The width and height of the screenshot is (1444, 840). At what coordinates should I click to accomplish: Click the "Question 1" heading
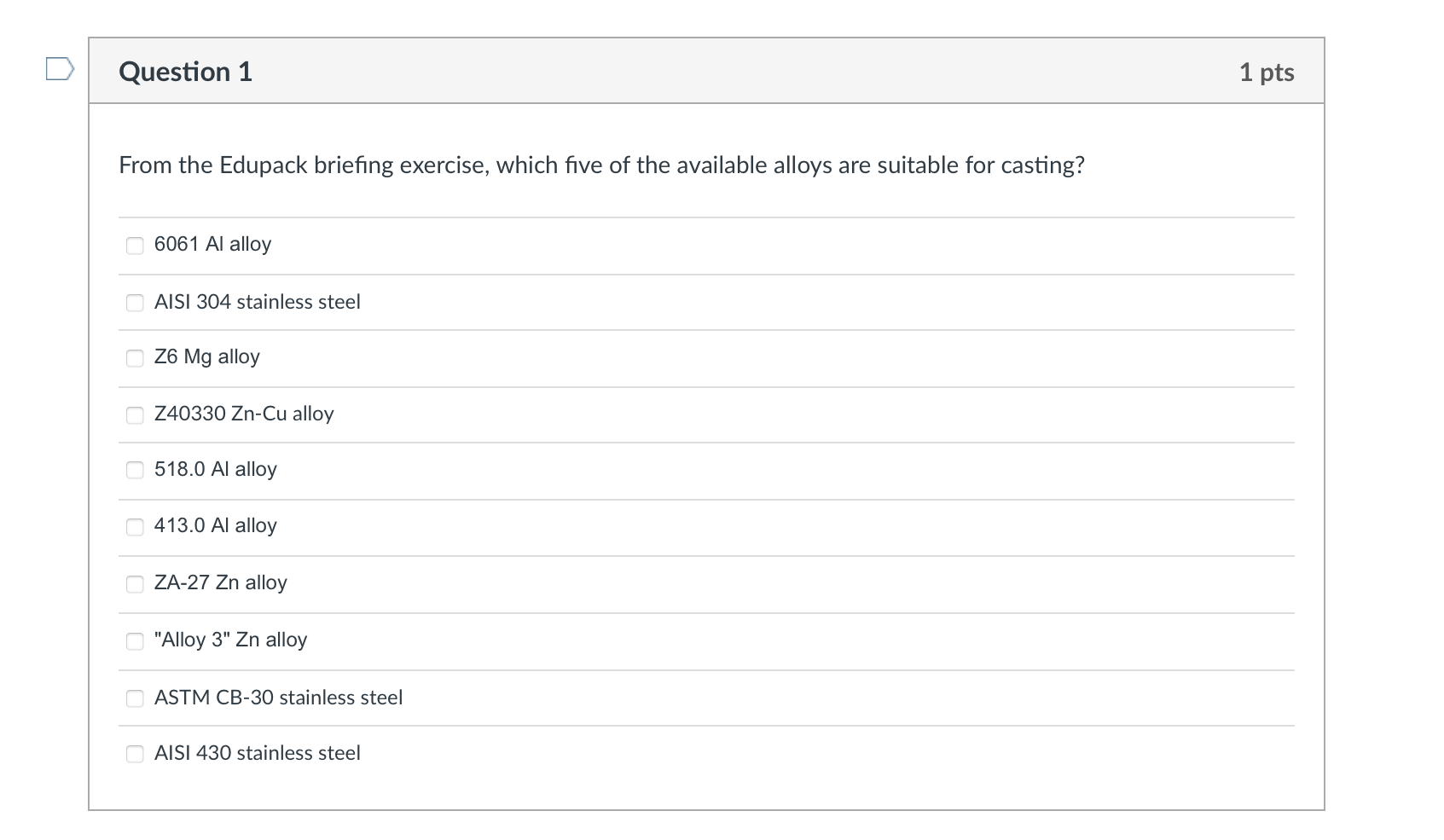pyautogui.click(x=186, y=72)
